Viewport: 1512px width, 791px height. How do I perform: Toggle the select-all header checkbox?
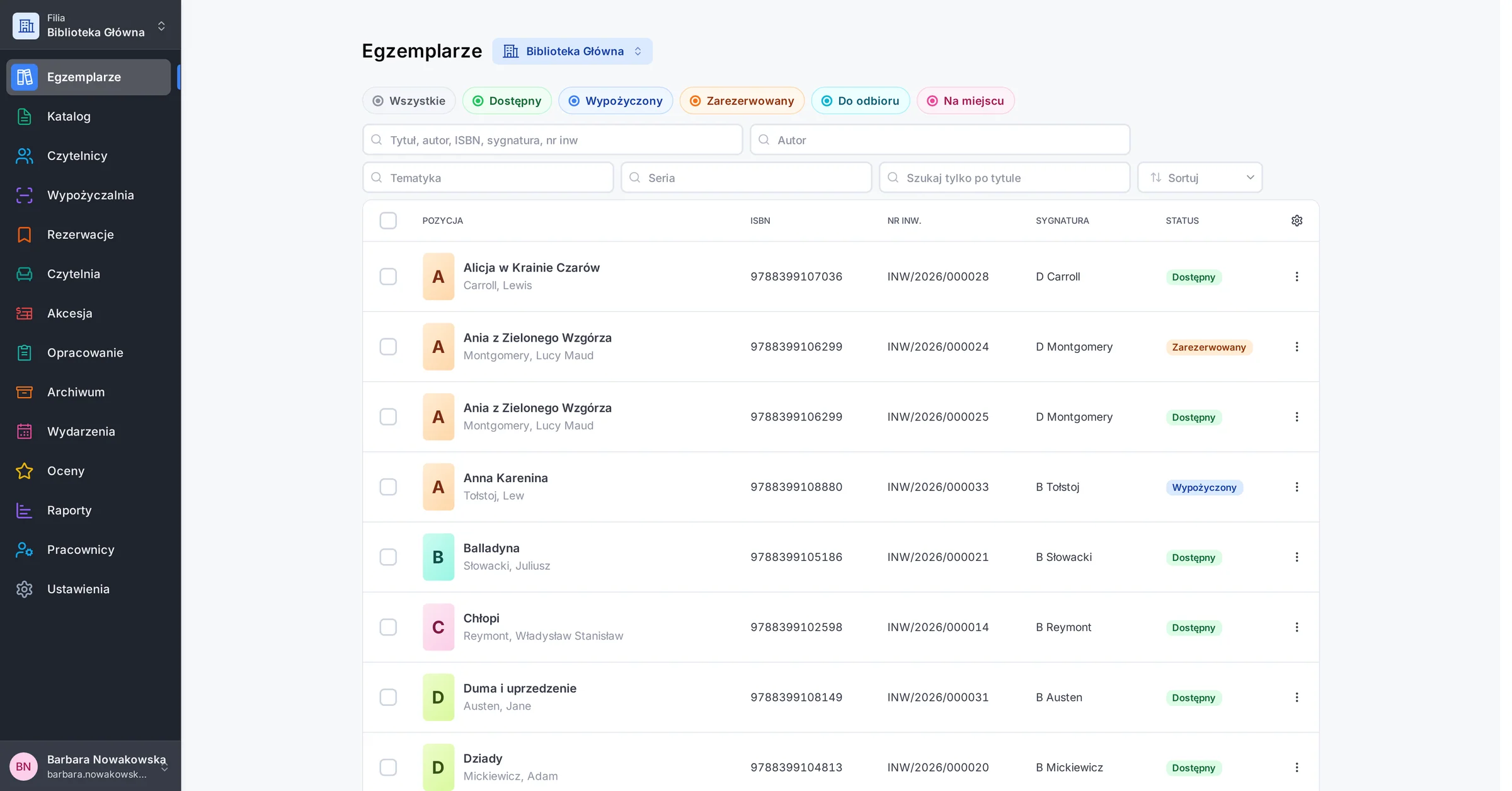[x=388, y=221]
